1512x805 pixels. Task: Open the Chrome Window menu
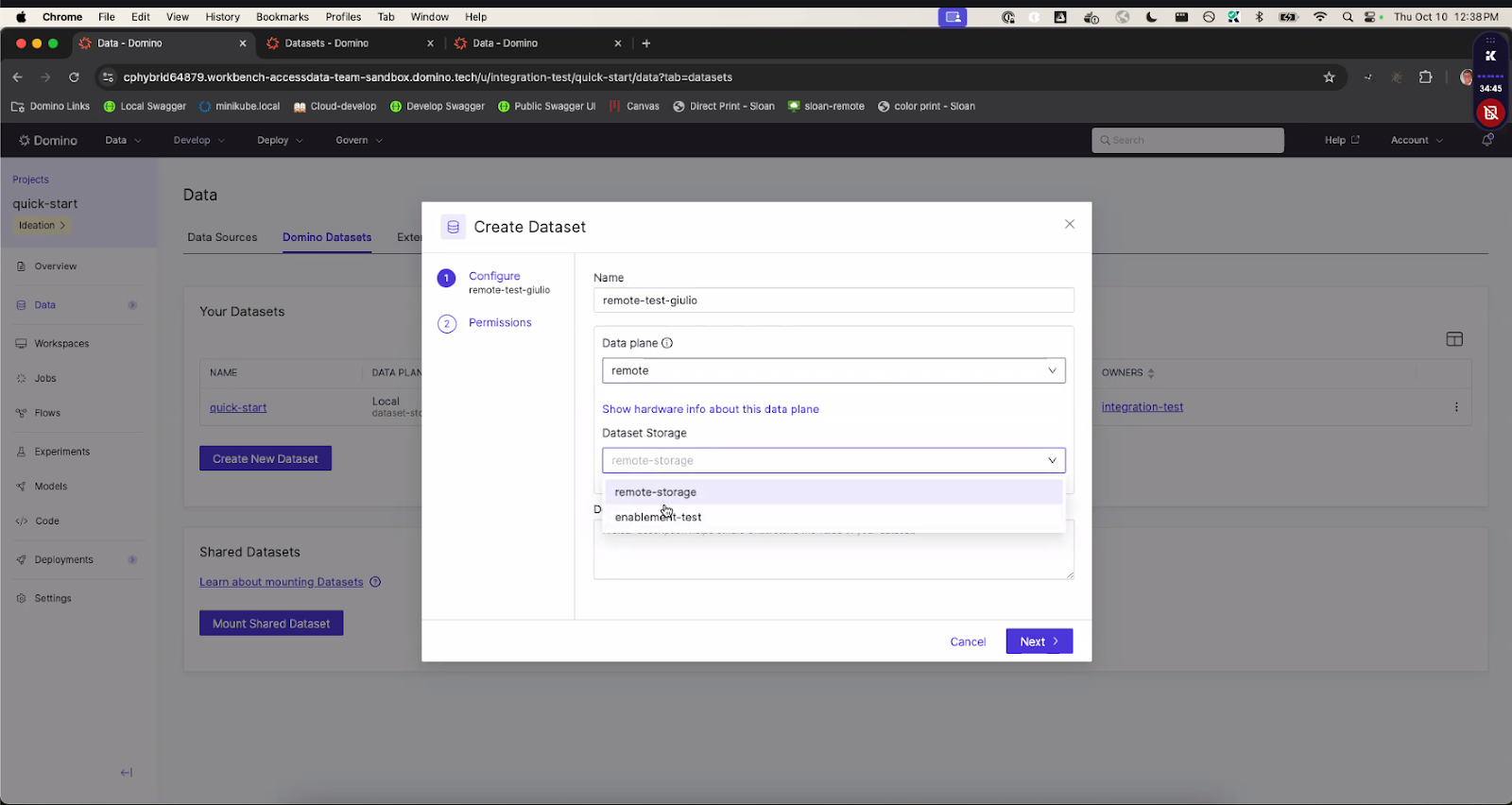[430, 17]
